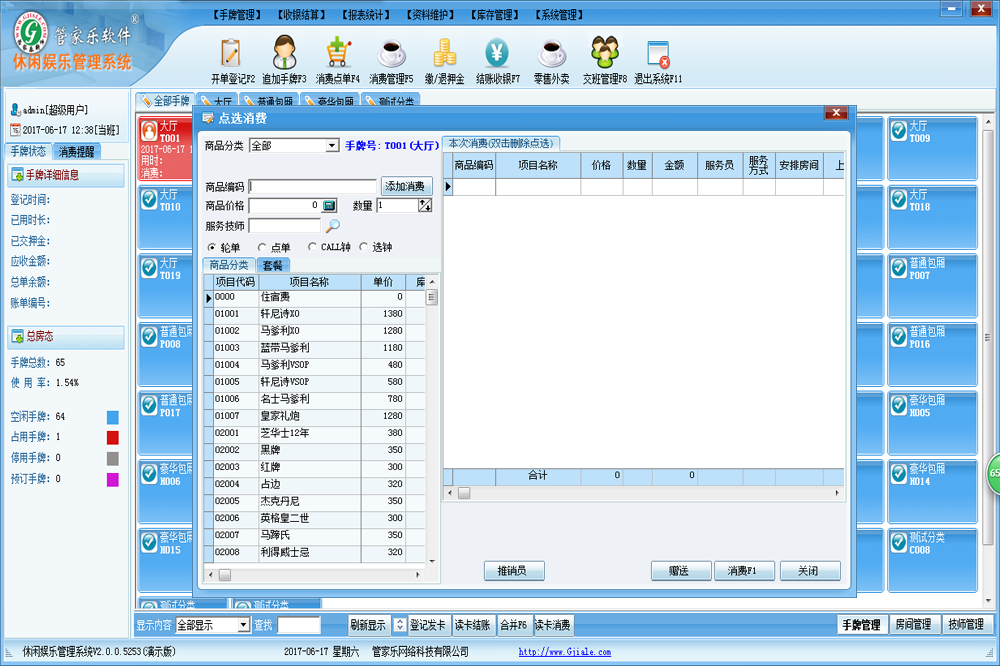Select the 轩尼诗XO row in product list
Viewport: 1000px width, 666px height.
tap(314, 314)
